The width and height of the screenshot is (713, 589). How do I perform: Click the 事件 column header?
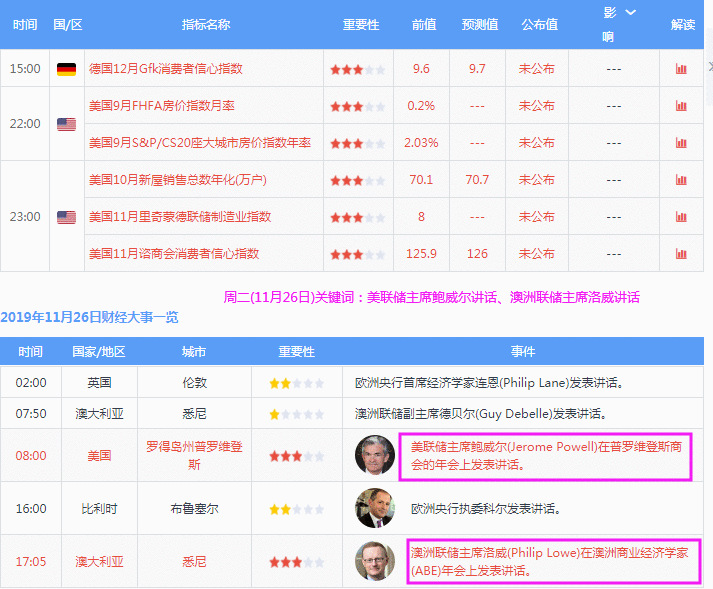tap(522, 352)
